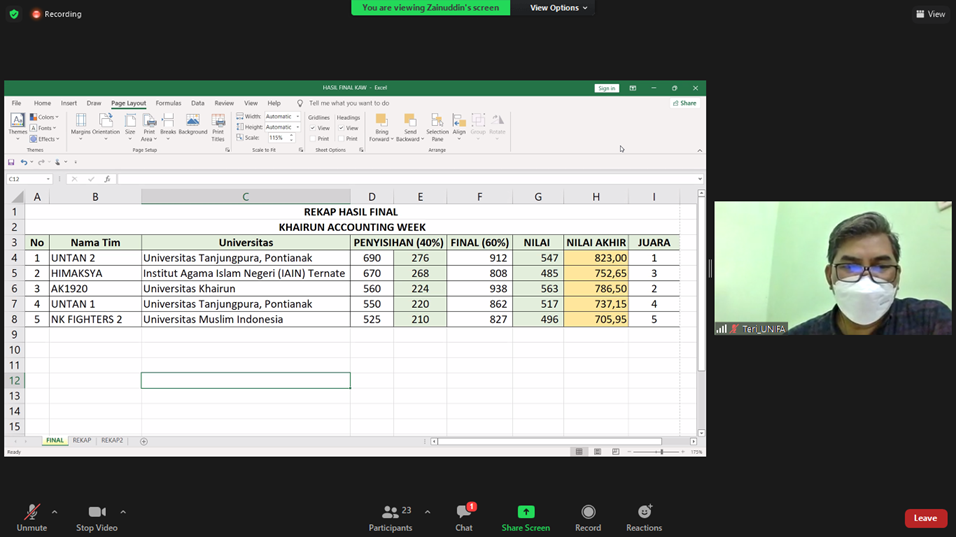
Task: Toggle the Gridlines View checkbox
Action: [312, 128]
